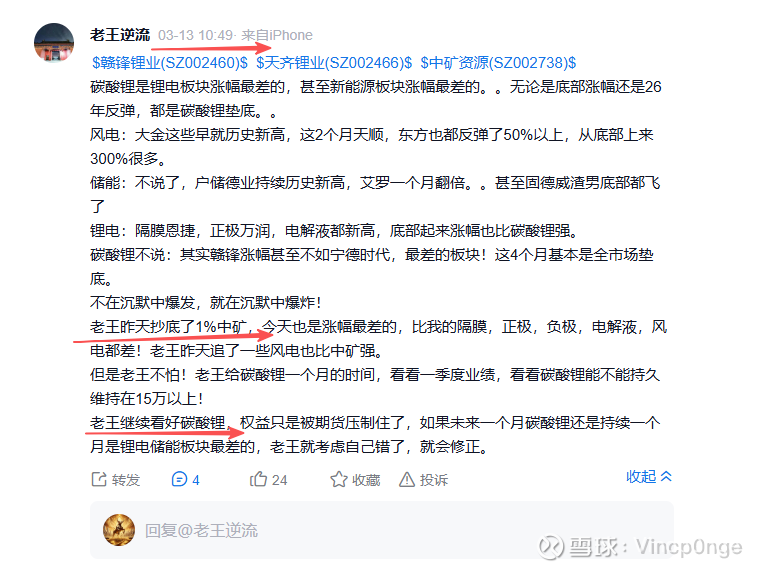Viewport: 764px width, 570px height.
Task: Click the 投诉 text label
Action: tap(434, 480)
